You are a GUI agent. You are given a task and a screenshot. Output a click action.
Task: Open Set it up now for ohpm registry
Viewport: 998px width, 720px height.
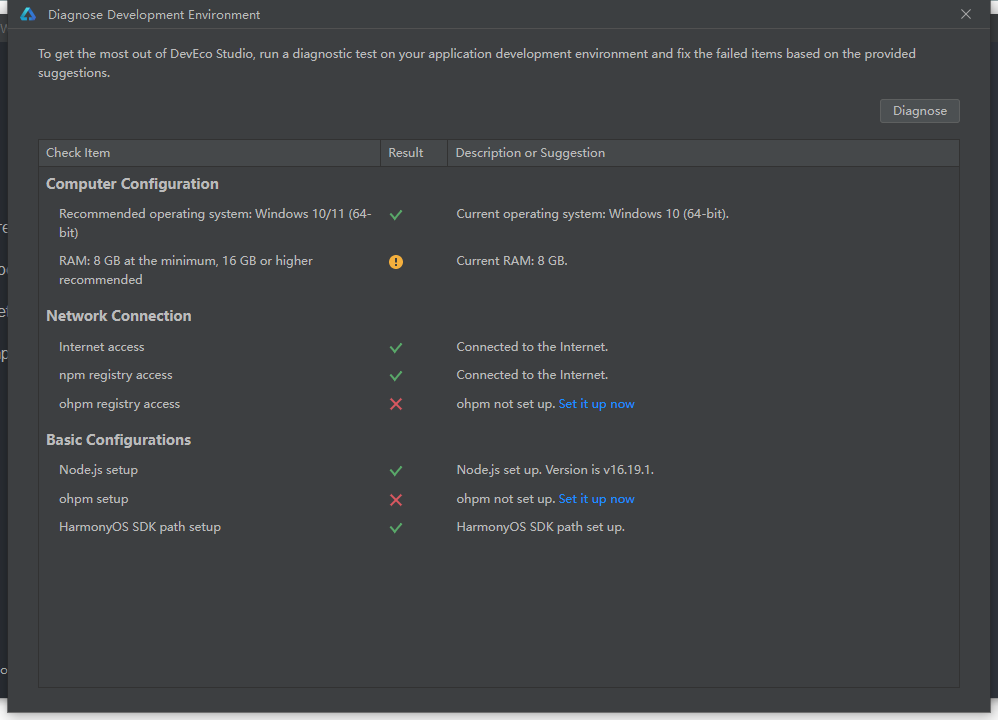pos(596,404)
